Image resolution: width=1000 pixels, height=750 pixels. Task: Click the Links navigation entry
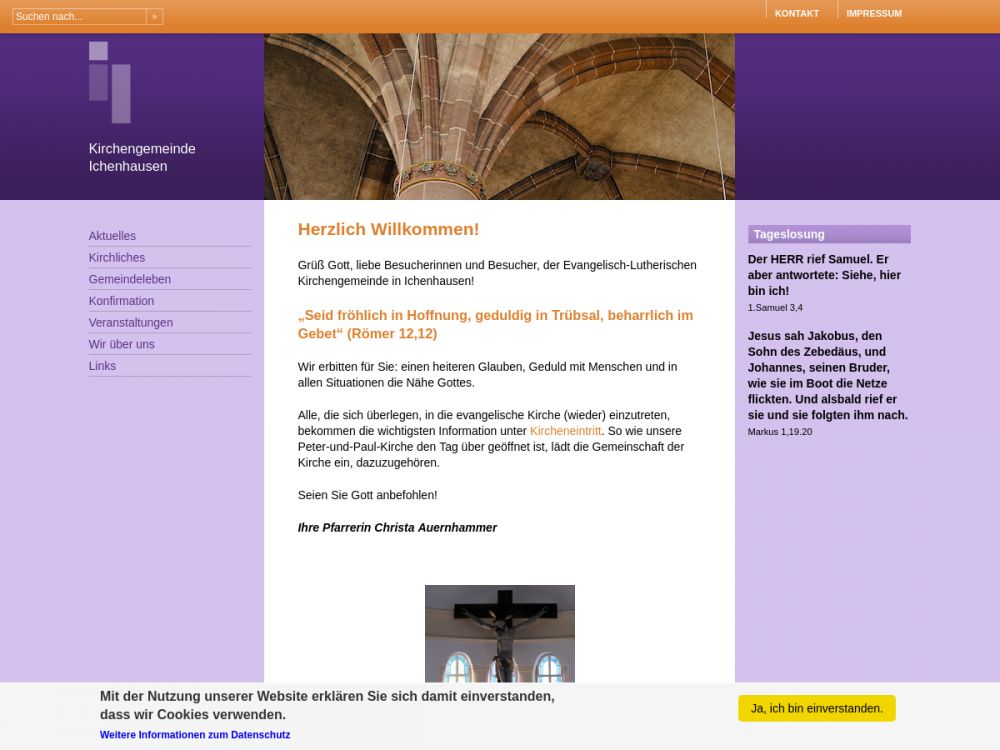tap(102, 366)
